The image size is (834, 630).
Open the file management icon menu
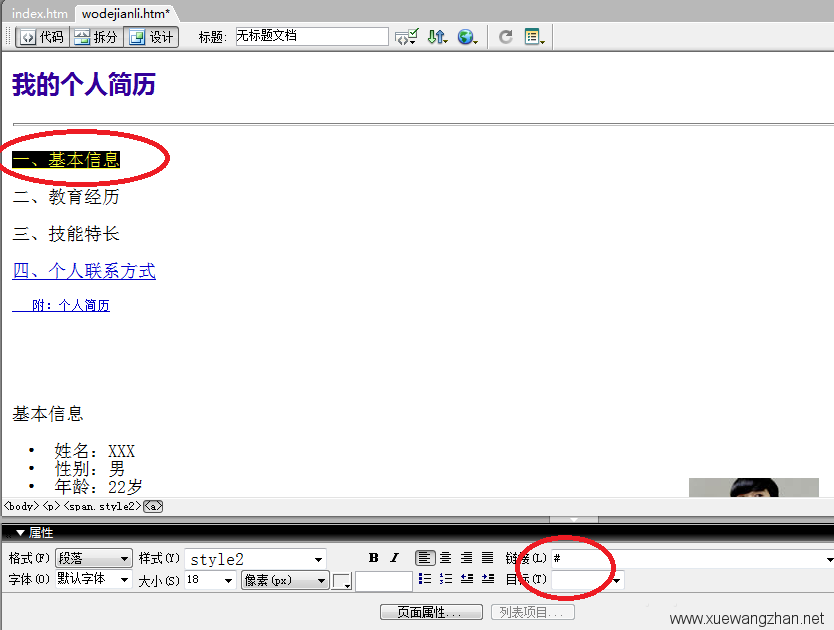[x=437, y=37]
